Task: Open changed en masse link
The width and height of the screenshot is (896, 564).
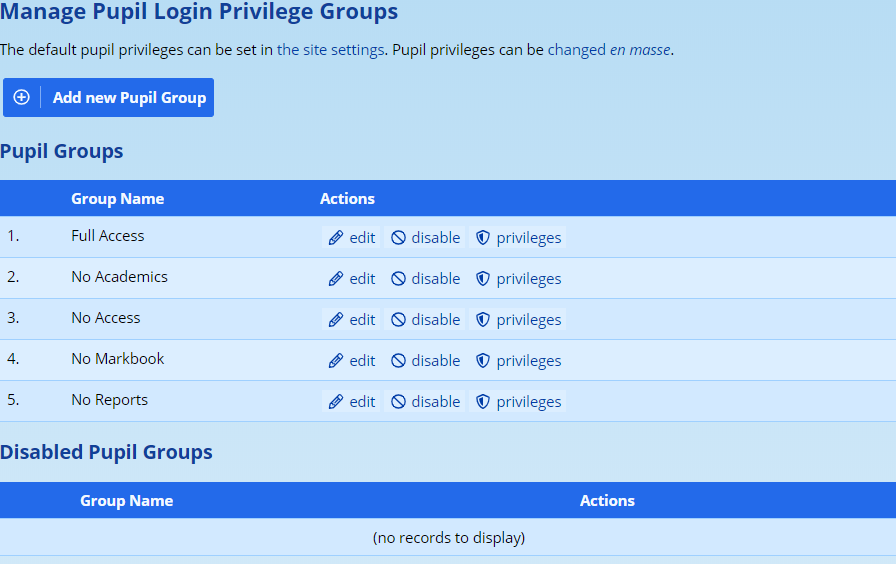Action: 609,50
